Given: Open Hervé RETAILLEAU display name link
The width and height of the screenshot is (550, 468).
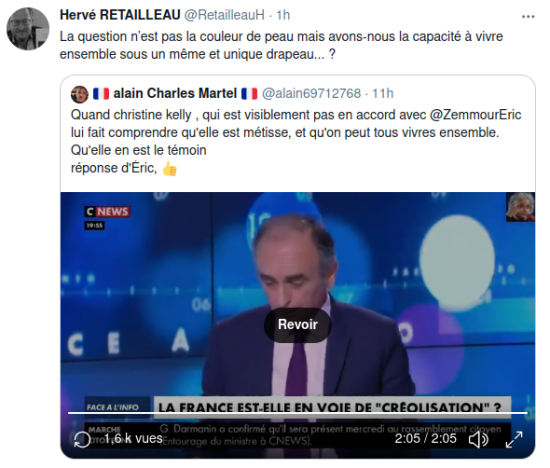Looking at the screenshot, I should (120, 15).
